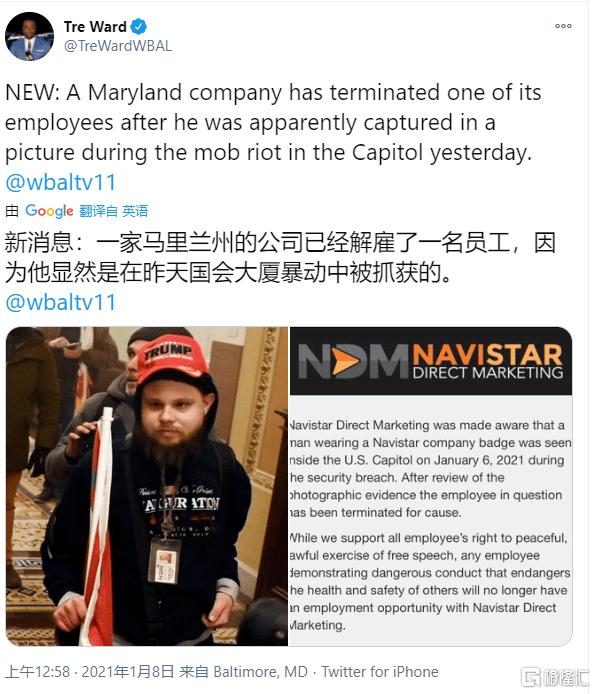The height and width of the screenshot is (694, 596).
Task: Open @wbaltv11 mention in English tweet
Action: pyautogui.click(x=61, y=182)
